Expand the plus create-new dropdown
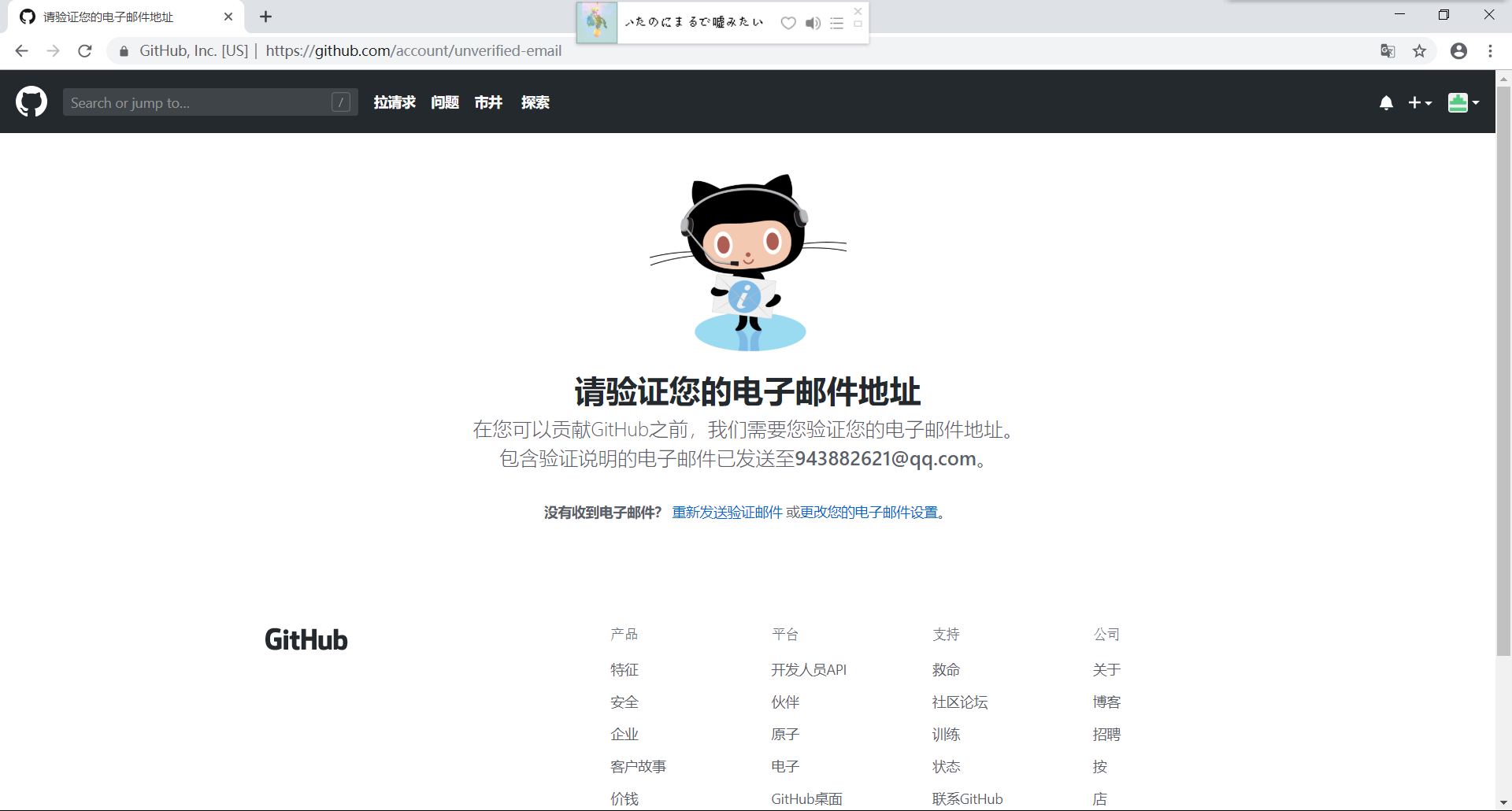This screenshot has width=1512, height=811. (1420, 102)
